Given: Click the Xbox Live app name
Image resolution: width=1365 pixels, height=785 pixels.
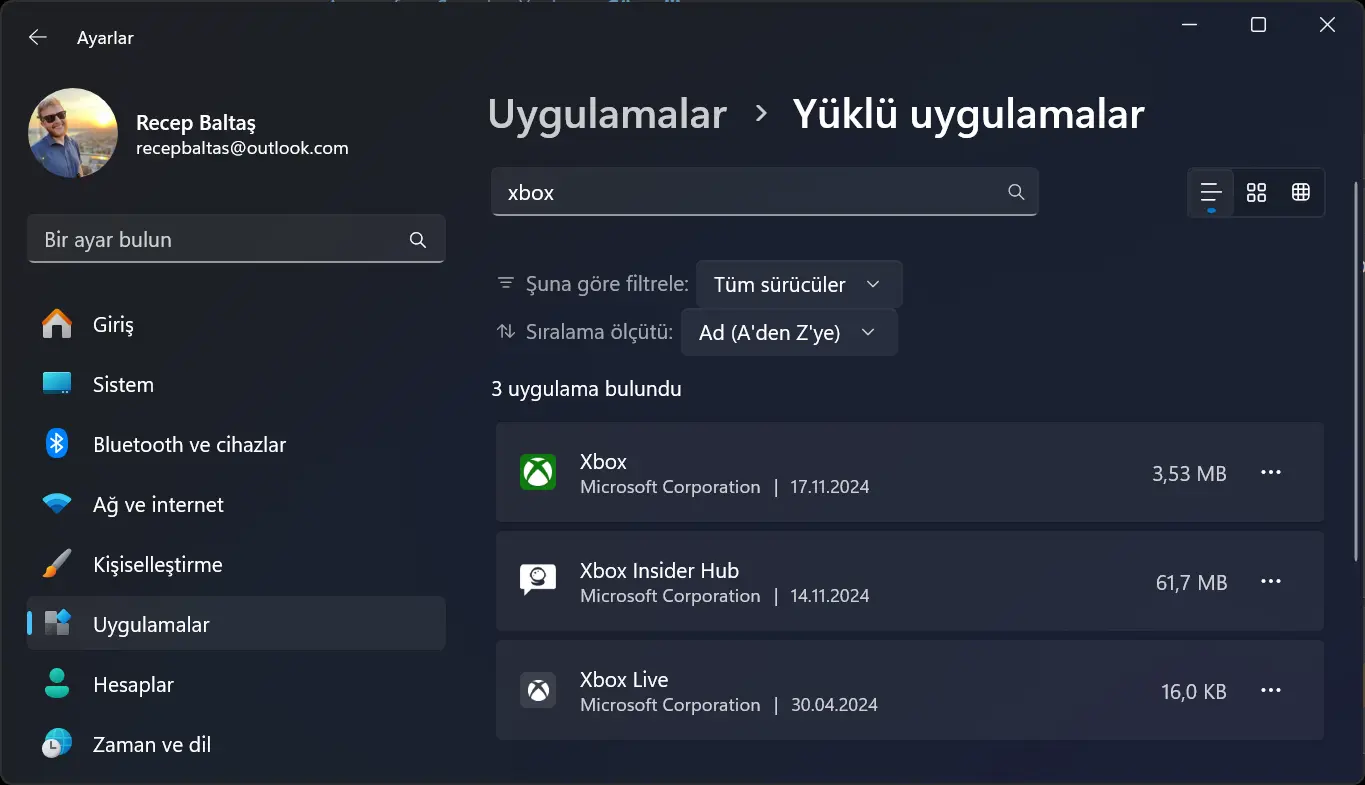Looking at the screenshot, I should [x=624, y=680].
